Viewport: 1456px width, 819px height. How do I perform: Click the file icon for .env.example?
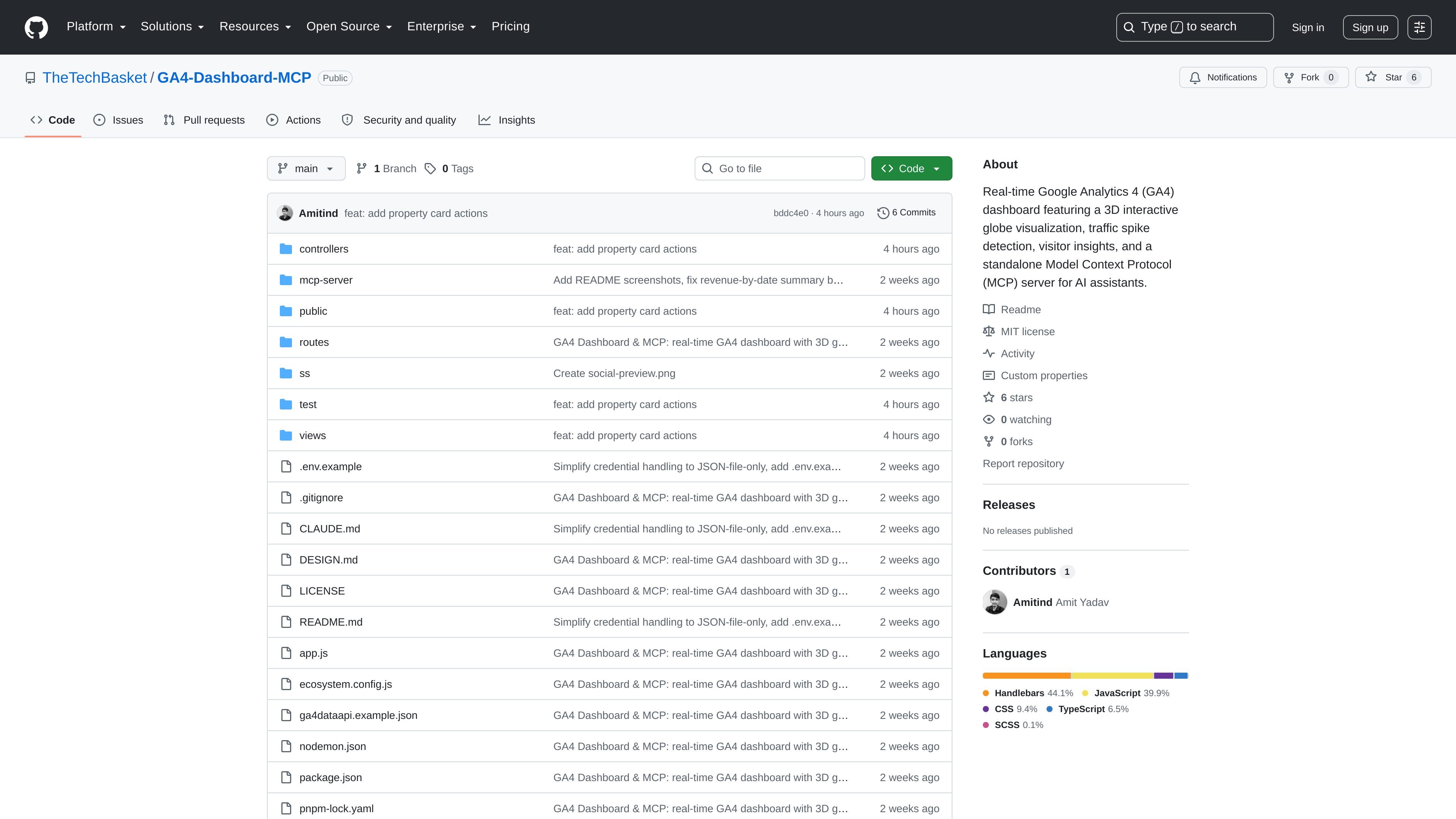tap(286, 466)
